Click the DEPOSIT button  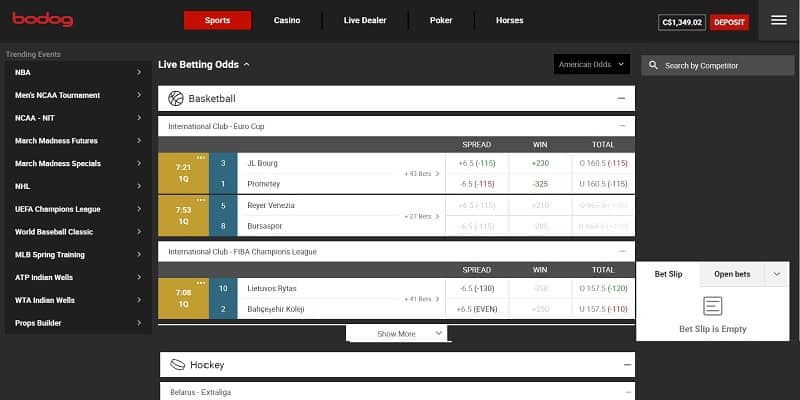click(729, 22)
